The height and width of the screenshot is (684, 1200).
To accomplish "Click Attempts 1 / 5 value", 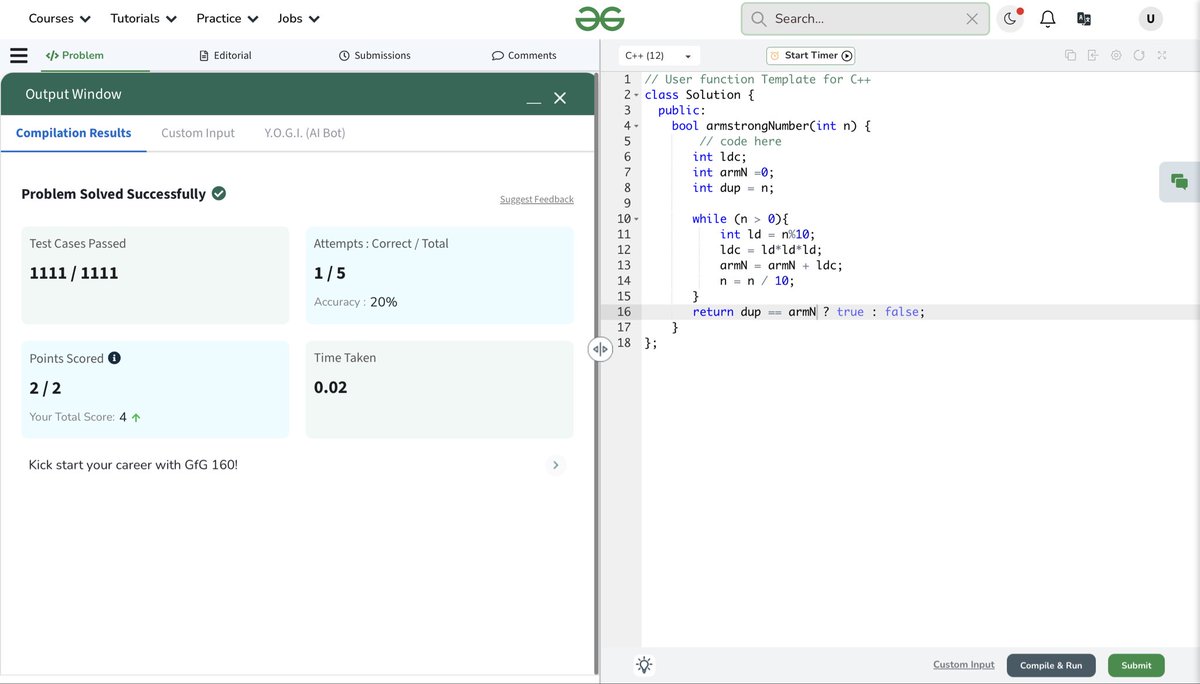I will (330, 273).
